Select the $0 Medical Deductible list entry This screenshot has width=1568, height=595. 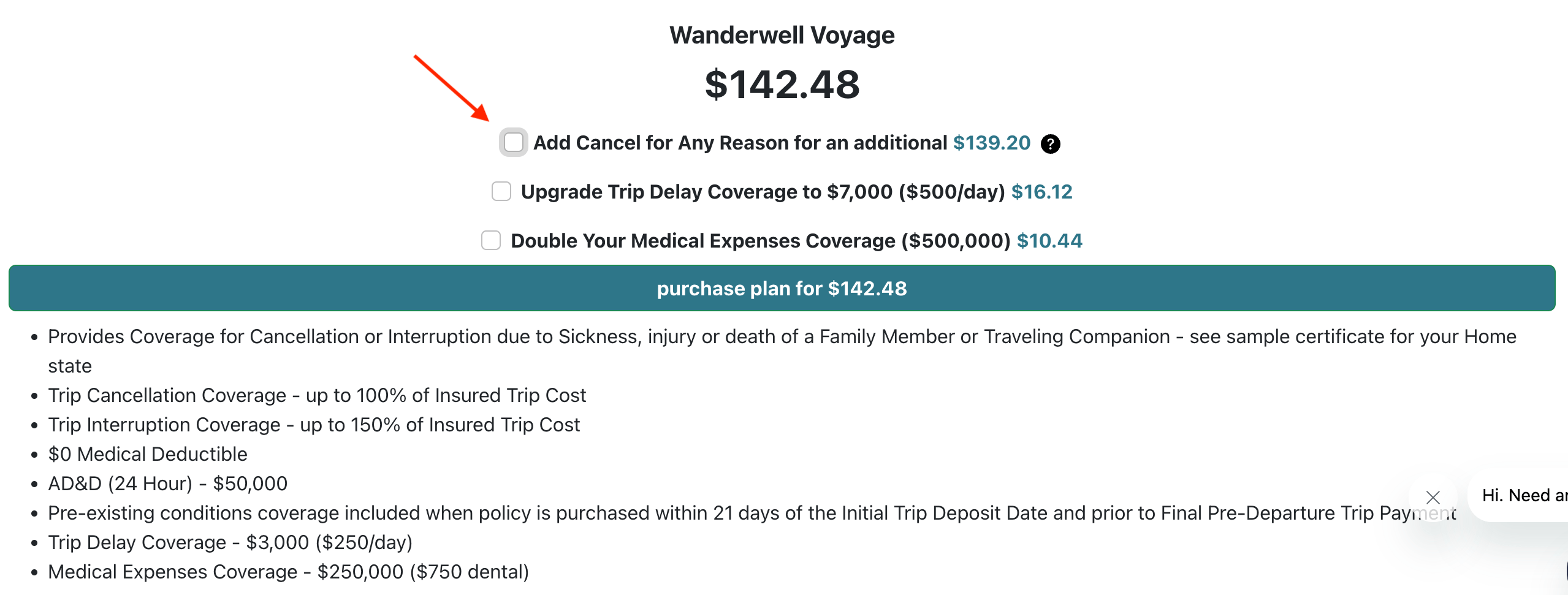(x=147, y=453)
